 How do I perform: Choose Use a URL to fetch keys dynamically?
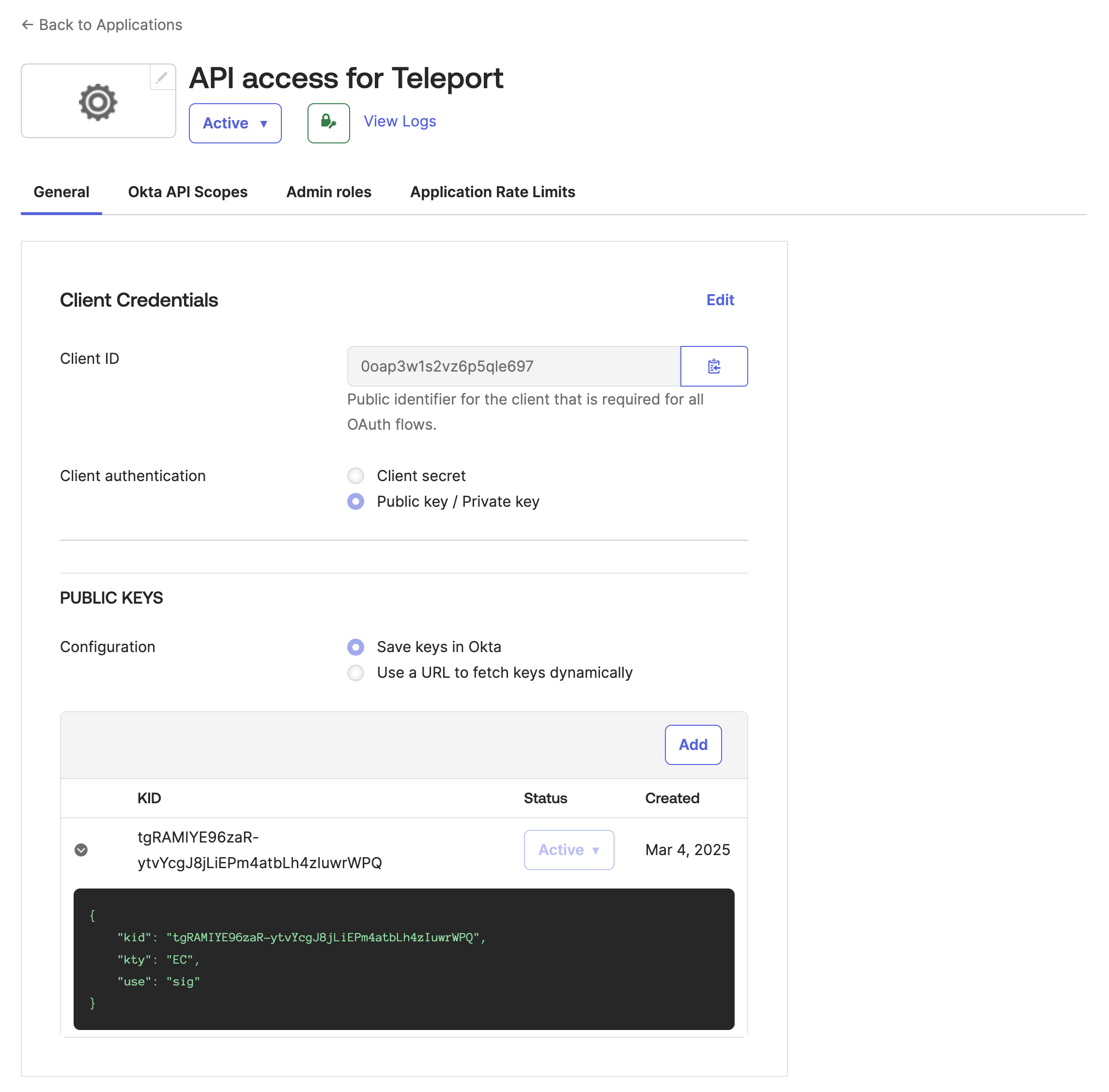355,673
